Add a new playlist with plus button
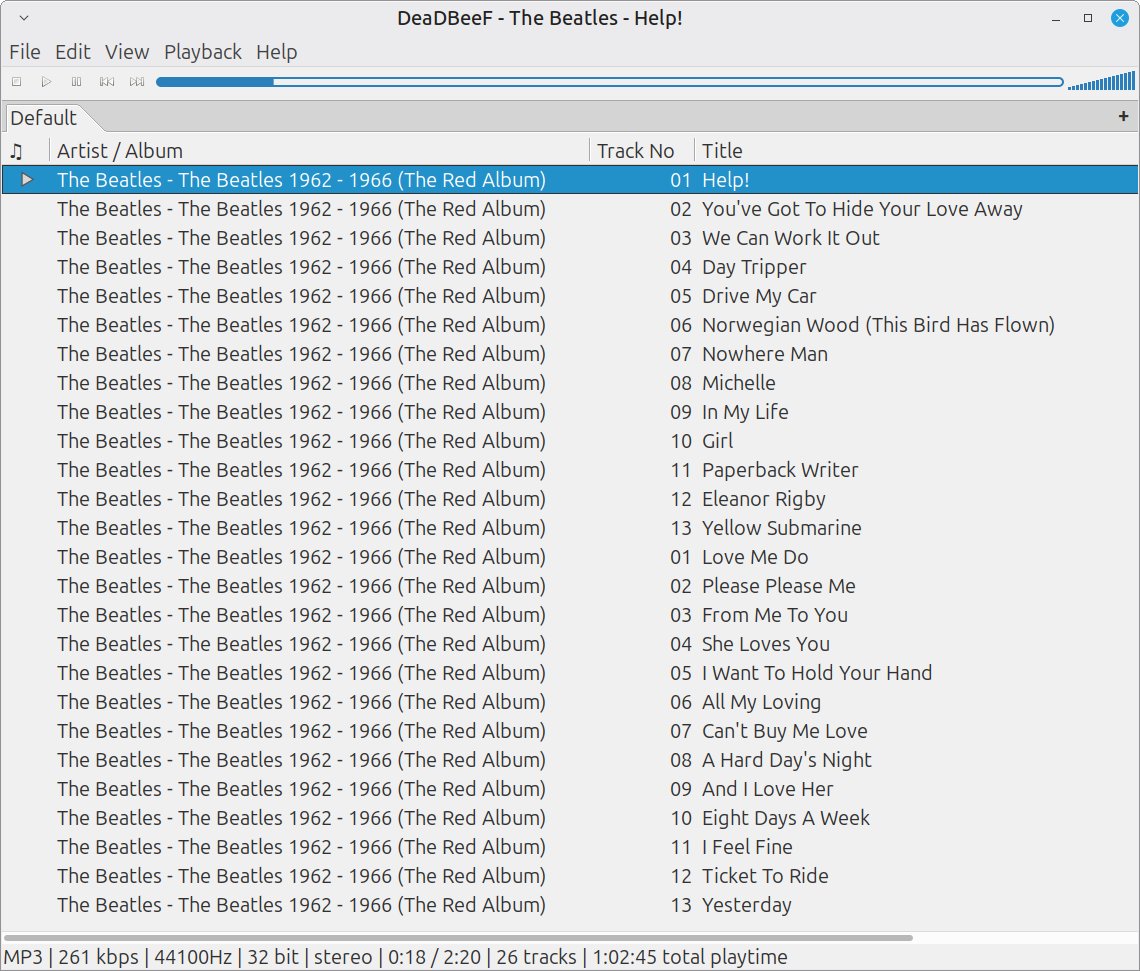The height and width of the screenshot is (971, 1140). pos(1123,116)
